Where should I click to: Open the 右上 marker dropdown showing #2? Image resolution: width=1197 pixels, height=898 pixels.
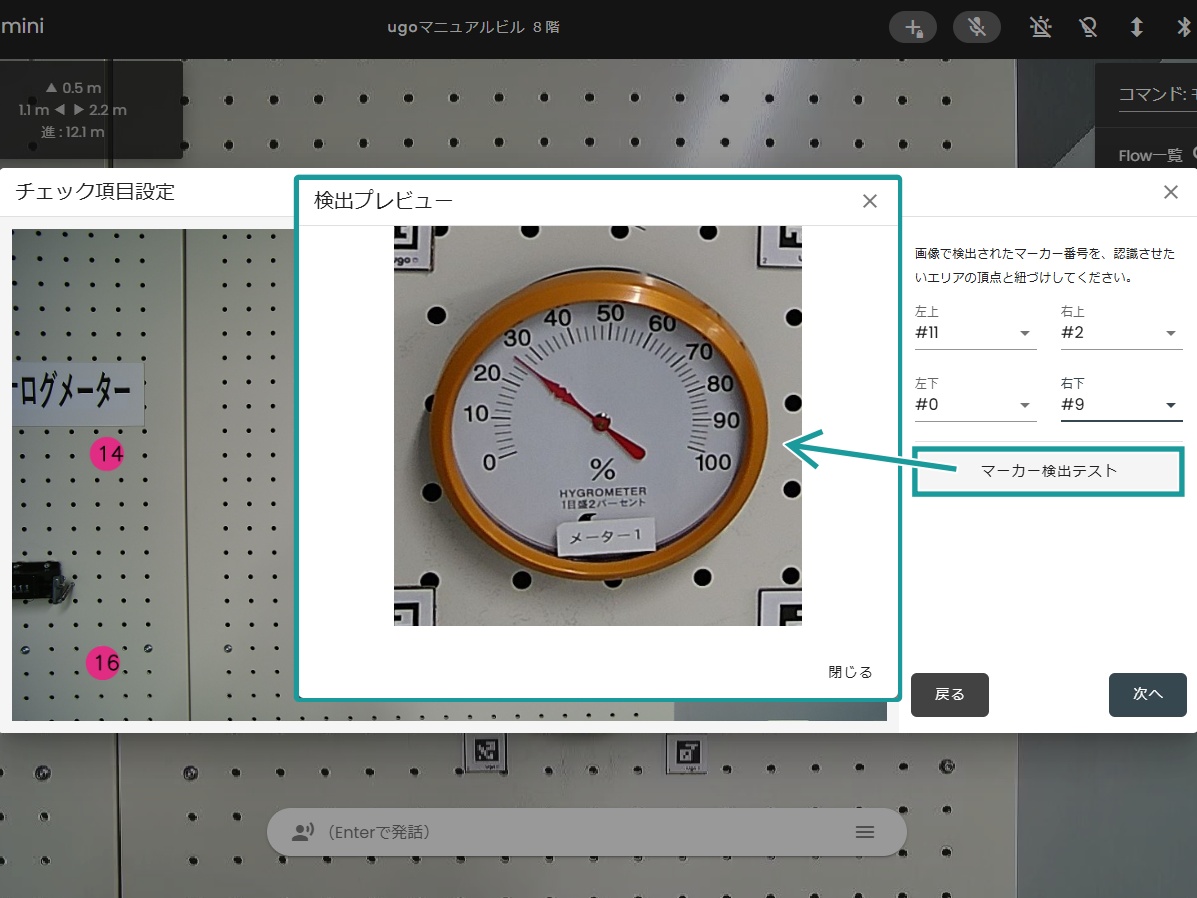click(x=1121, y=333)
